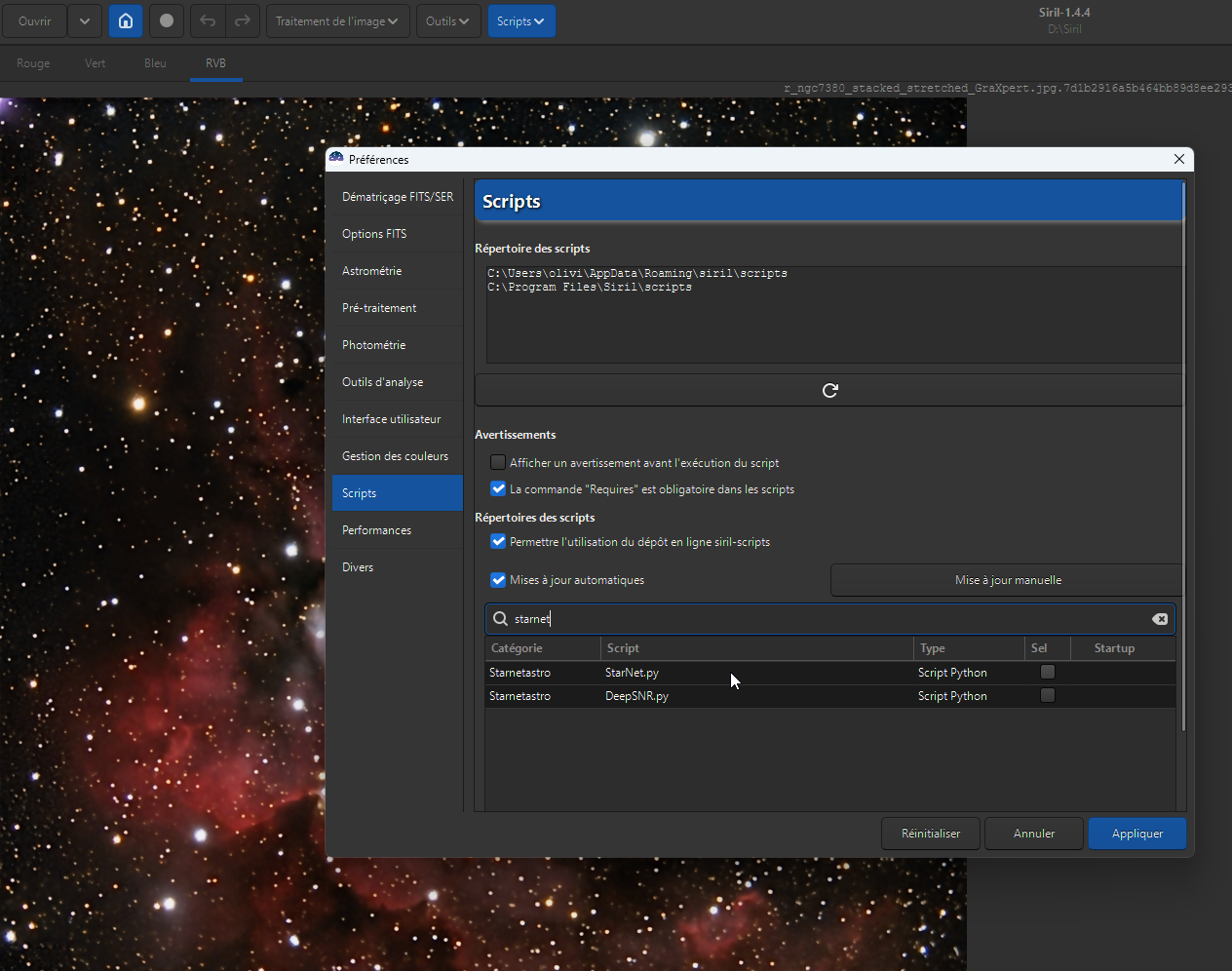Click the redo arrow icon
This screenshot has width=1232, height=971.
[x=243, y=20]
